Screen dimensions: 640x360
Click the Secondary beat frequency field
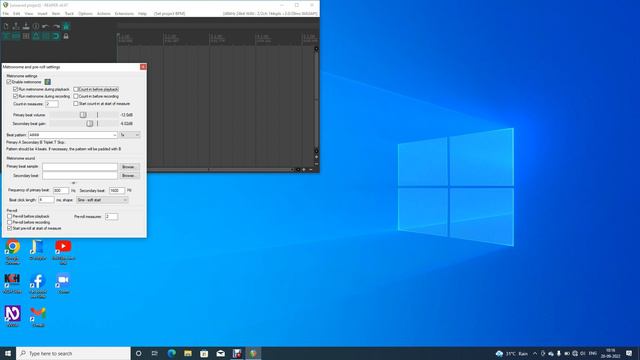coord(117,191)
